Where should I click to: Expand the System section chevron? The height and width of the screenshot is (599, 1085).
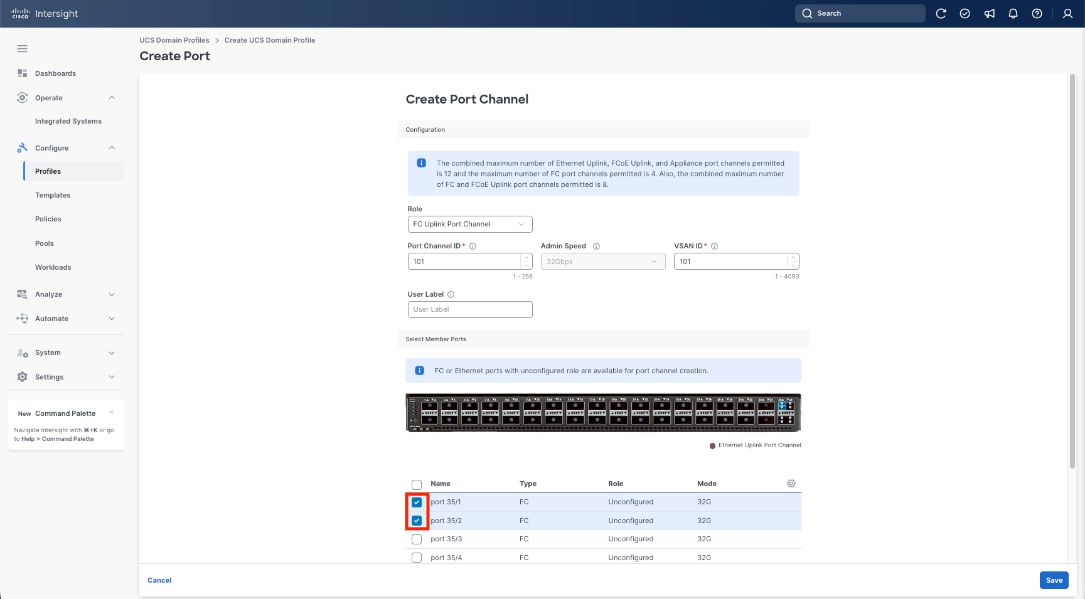[x=111, y=353]
